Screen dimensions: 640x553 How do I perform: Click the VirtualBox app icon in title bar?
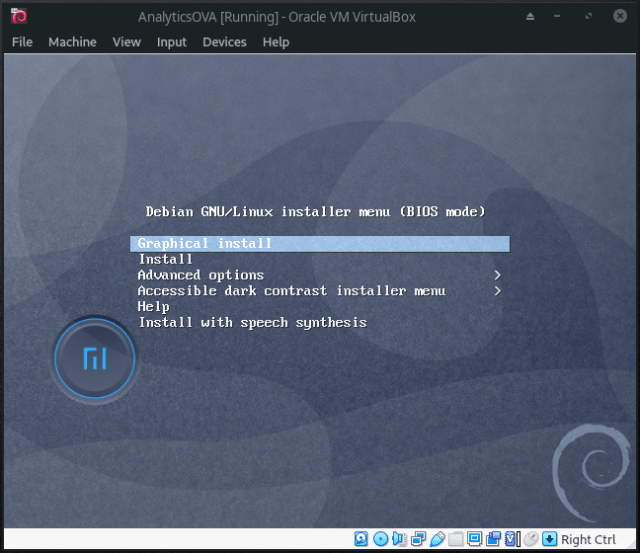[x=18, y=16]
